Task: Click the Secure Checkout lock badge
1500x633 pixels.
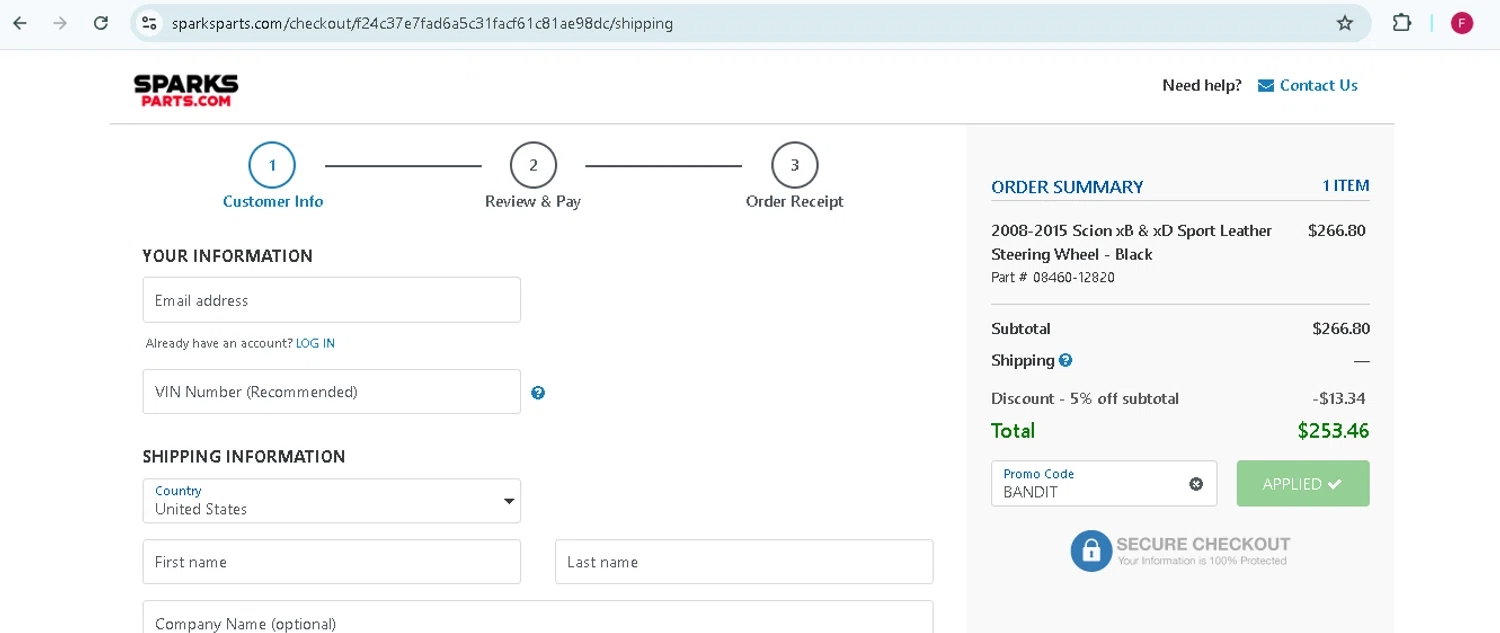Action: point(1180,551)
